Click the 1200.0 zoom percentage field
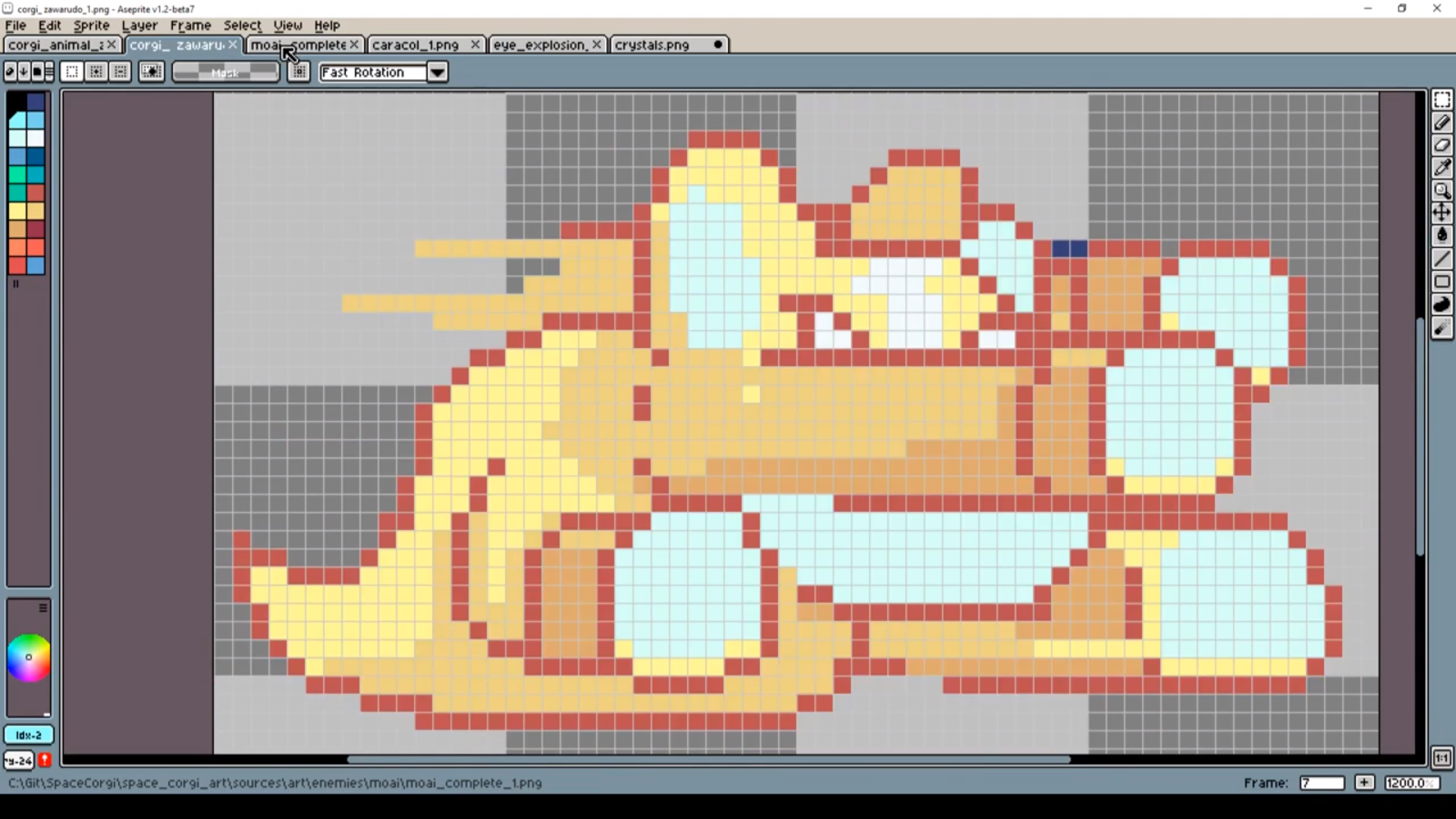The width and height of the screenshot is (1456, 819). (1411, 783)
